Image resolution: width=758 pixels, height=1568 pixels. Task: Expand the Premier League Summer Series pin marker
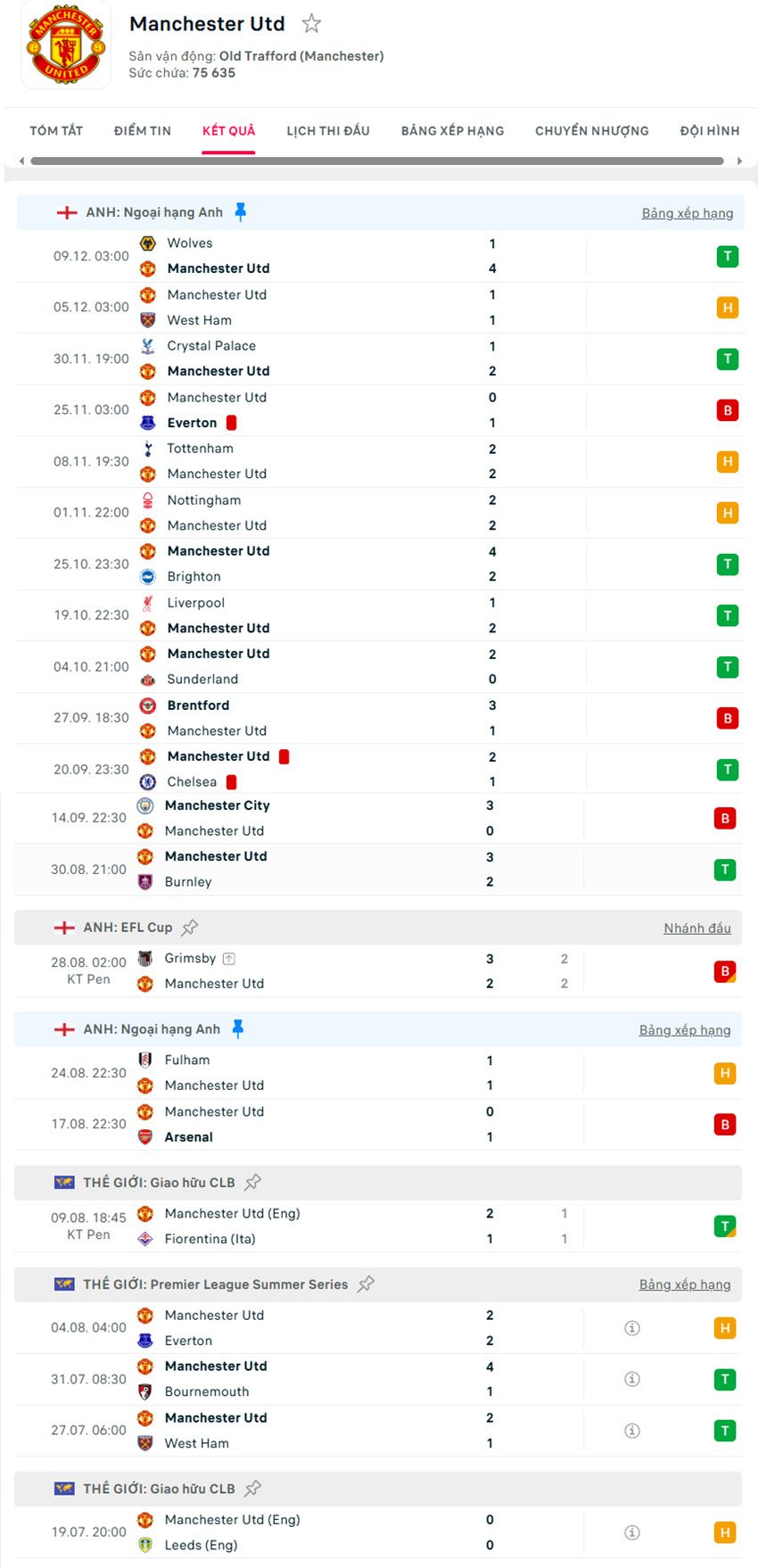(366, 1284)
